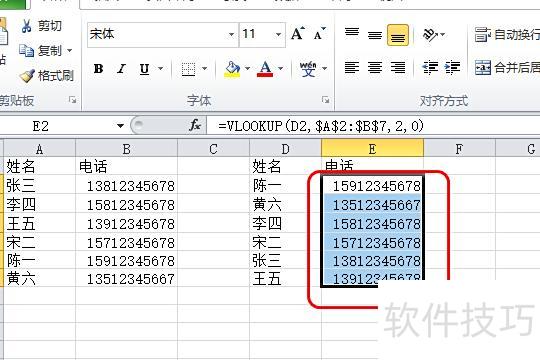Viewport: 540px width, 360px height.
Task: Apply yellow fill color with paint bucket
Action: [x=232, y=69]
